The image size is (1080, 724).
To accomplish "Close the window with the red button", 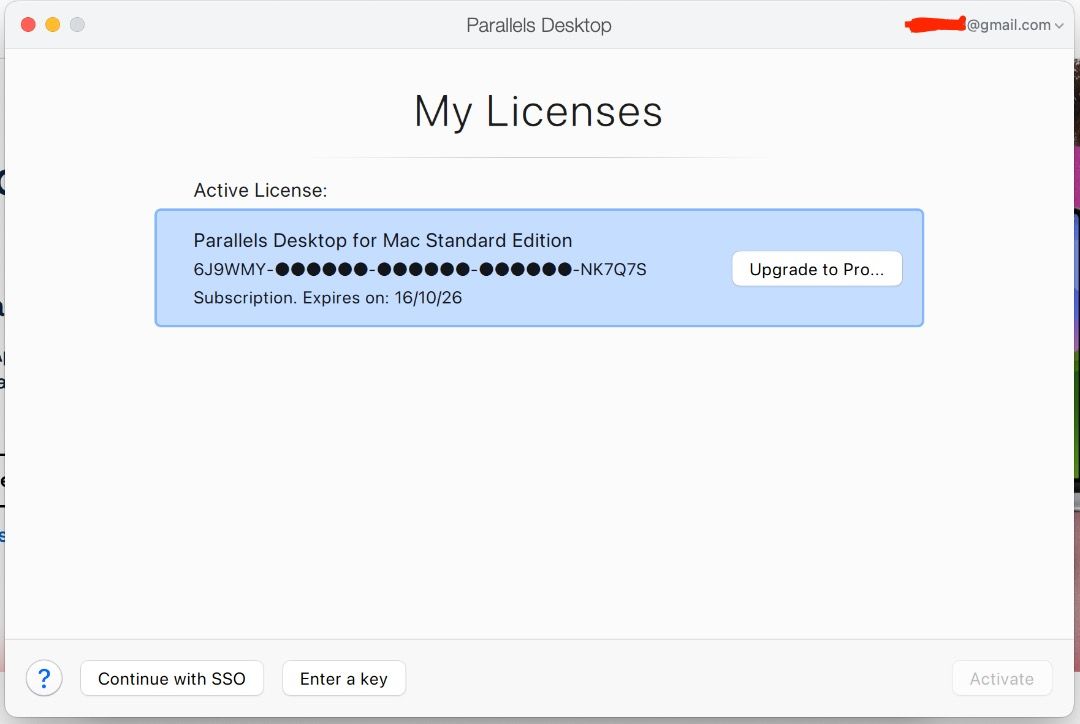I will pyautogui.click(x=28, y=25).
